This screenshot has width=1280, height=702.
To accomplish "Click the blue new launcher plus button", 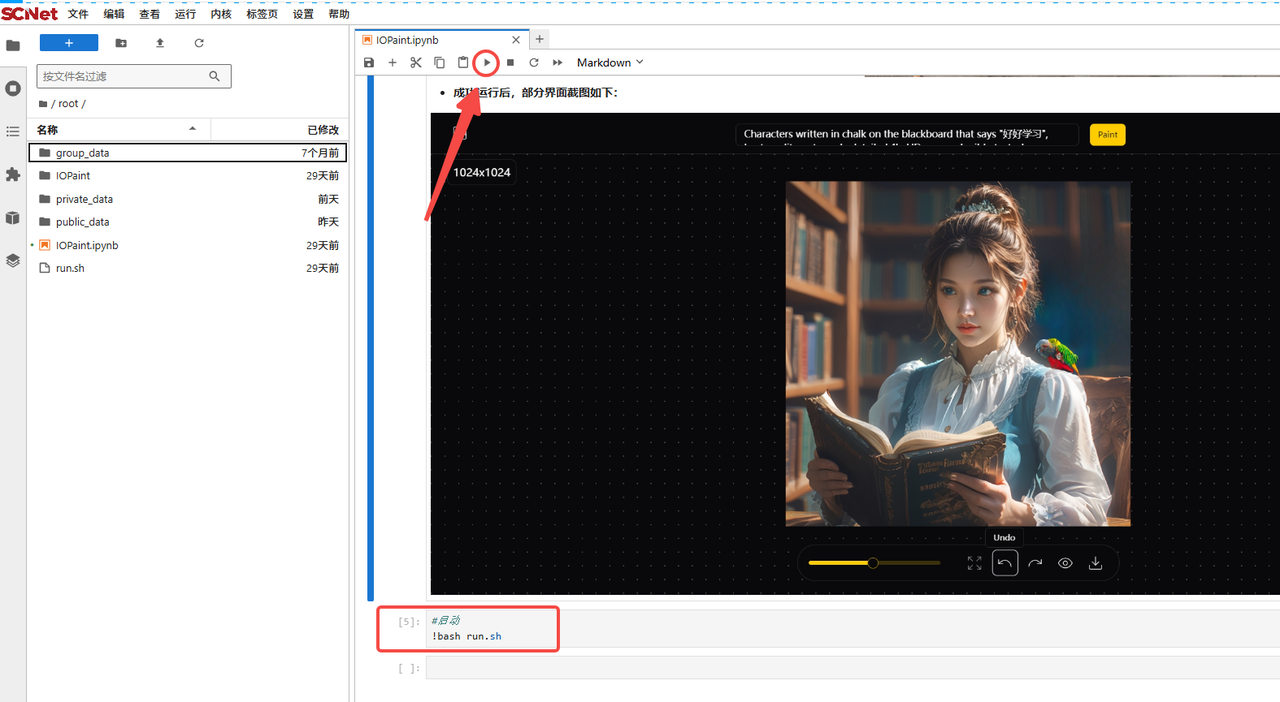I will 69,43.
